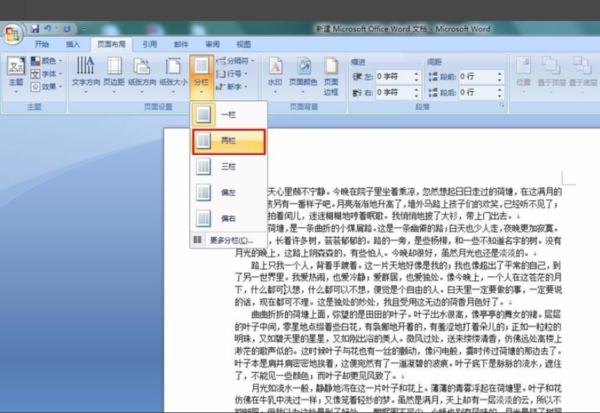Expand the 颜色 theme colors dropdown

46,60
